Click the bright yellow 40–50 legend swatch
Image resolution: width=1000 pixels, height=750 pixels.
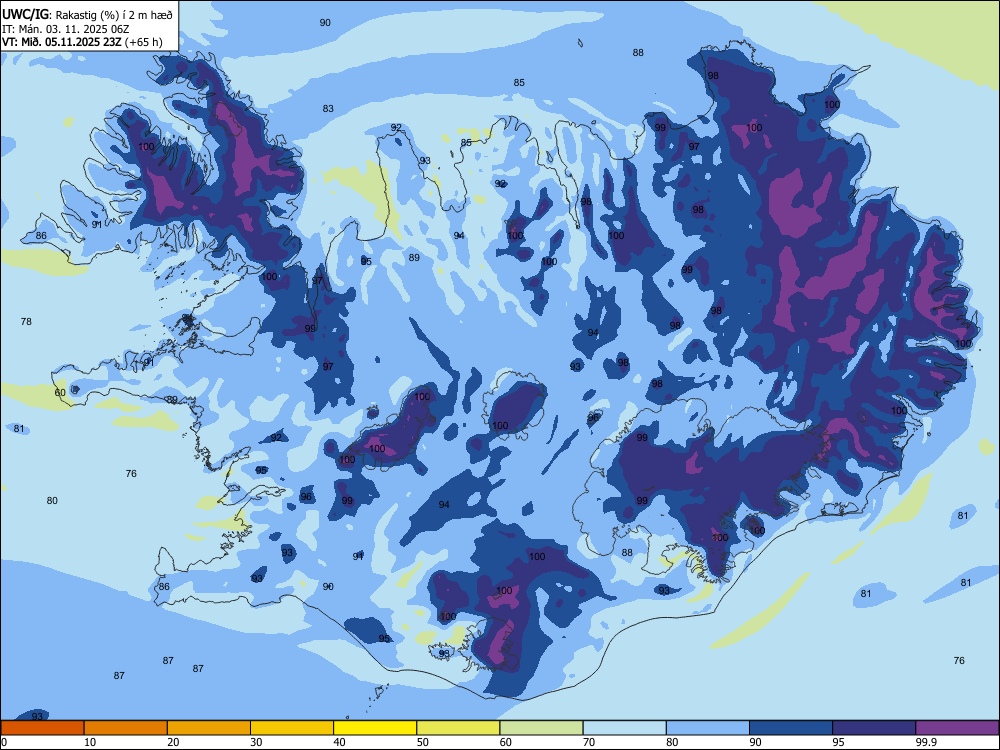[375, 728]
